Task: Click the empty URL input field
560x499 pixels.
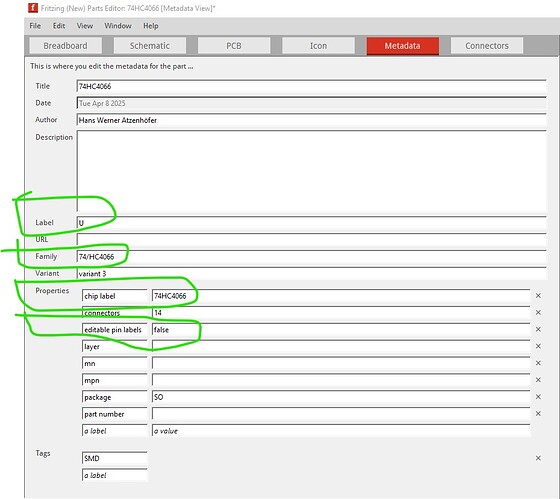Action: pyautogui.click(x=311, y=239)
